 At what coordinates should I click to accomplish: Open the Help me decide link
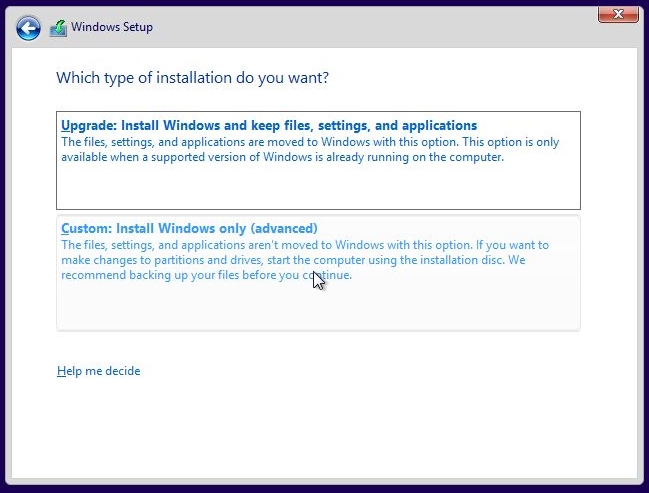point(99,371)
